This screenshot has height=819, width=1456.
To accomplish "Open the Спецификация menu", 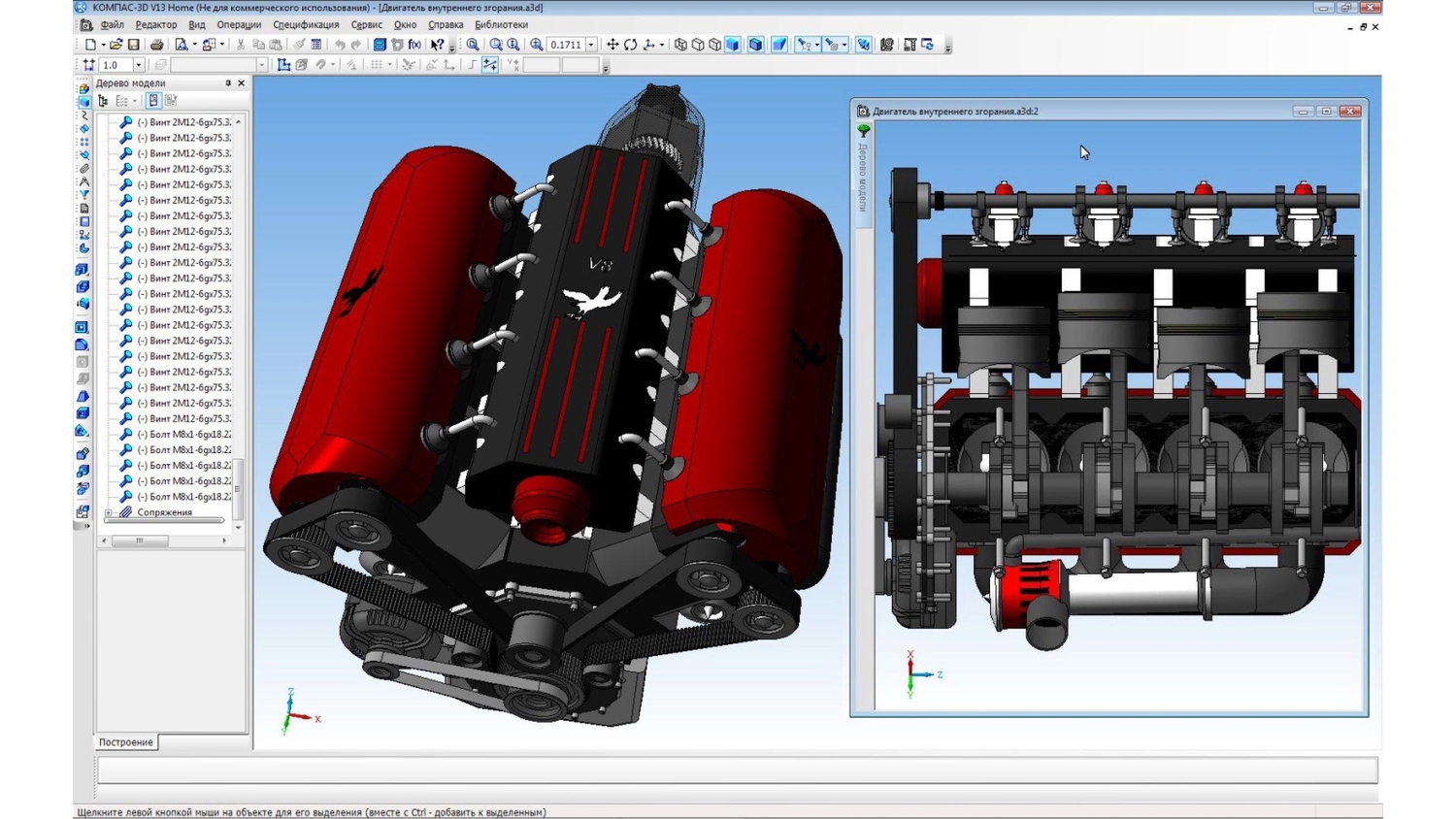I will click(306, 24).
